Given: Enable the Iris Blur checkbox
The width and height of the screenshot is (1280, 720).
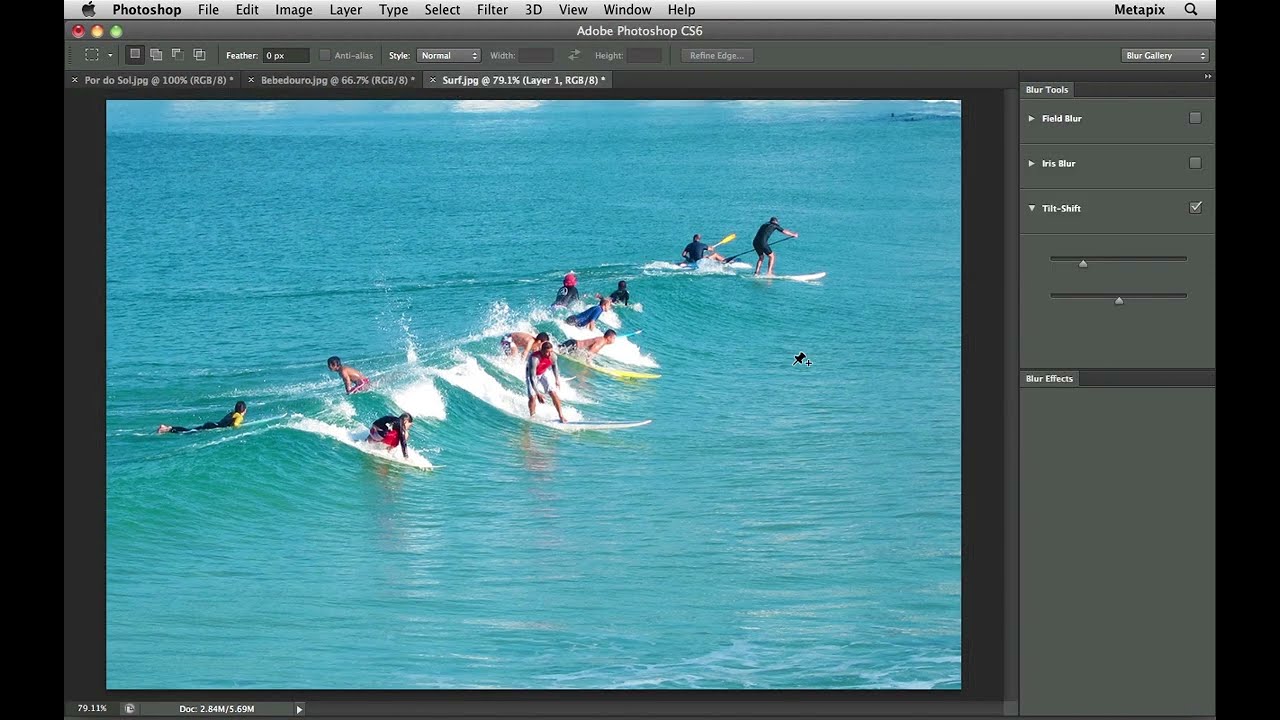Looking at the screenshot, I should [x=1195, y=163].
